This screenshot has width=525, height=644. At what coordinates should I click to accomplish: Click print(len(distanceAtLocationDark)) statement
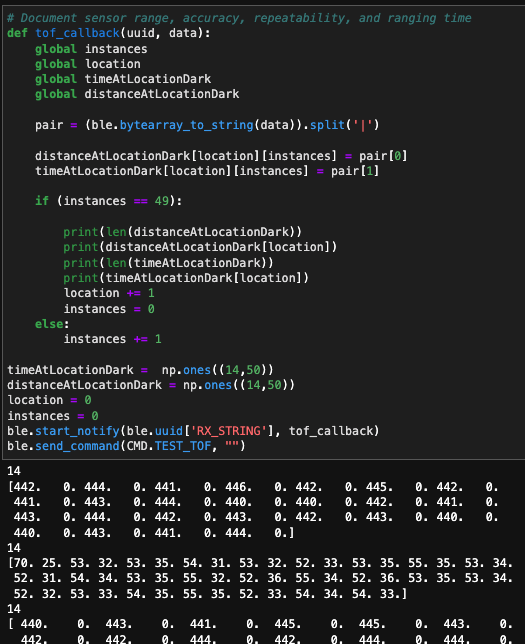pyautogui.click(x=182, y=232)
